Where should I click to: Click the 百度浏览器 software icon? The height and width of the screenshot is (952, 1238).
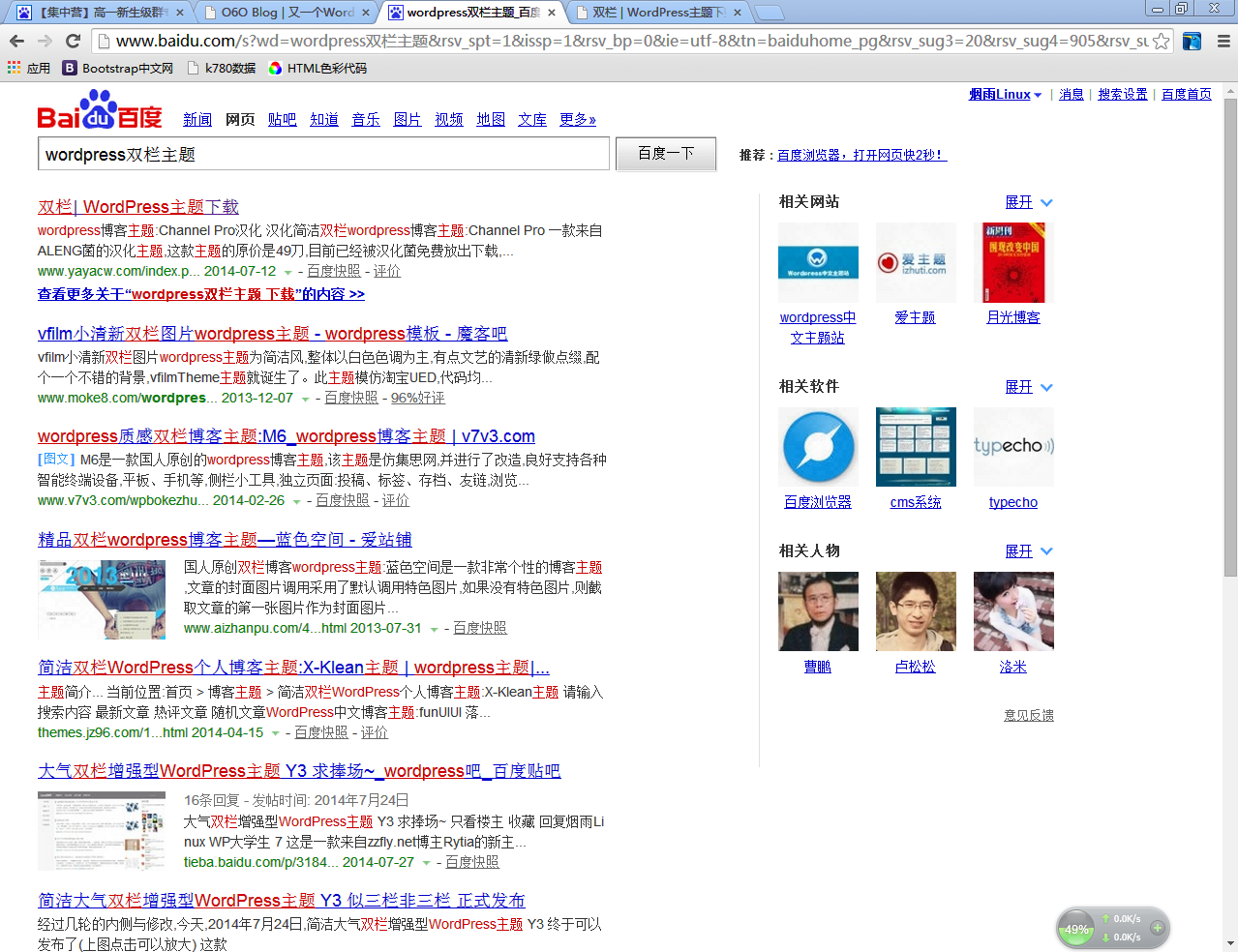coord(818,447)
